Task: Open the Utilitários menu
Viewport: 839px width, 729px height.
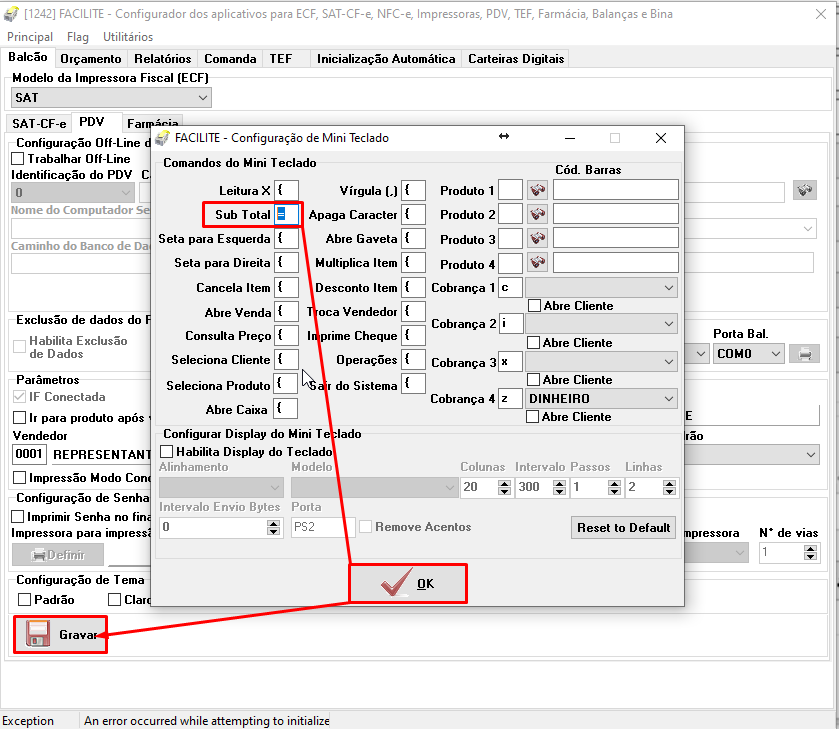Action: (128, 36)
